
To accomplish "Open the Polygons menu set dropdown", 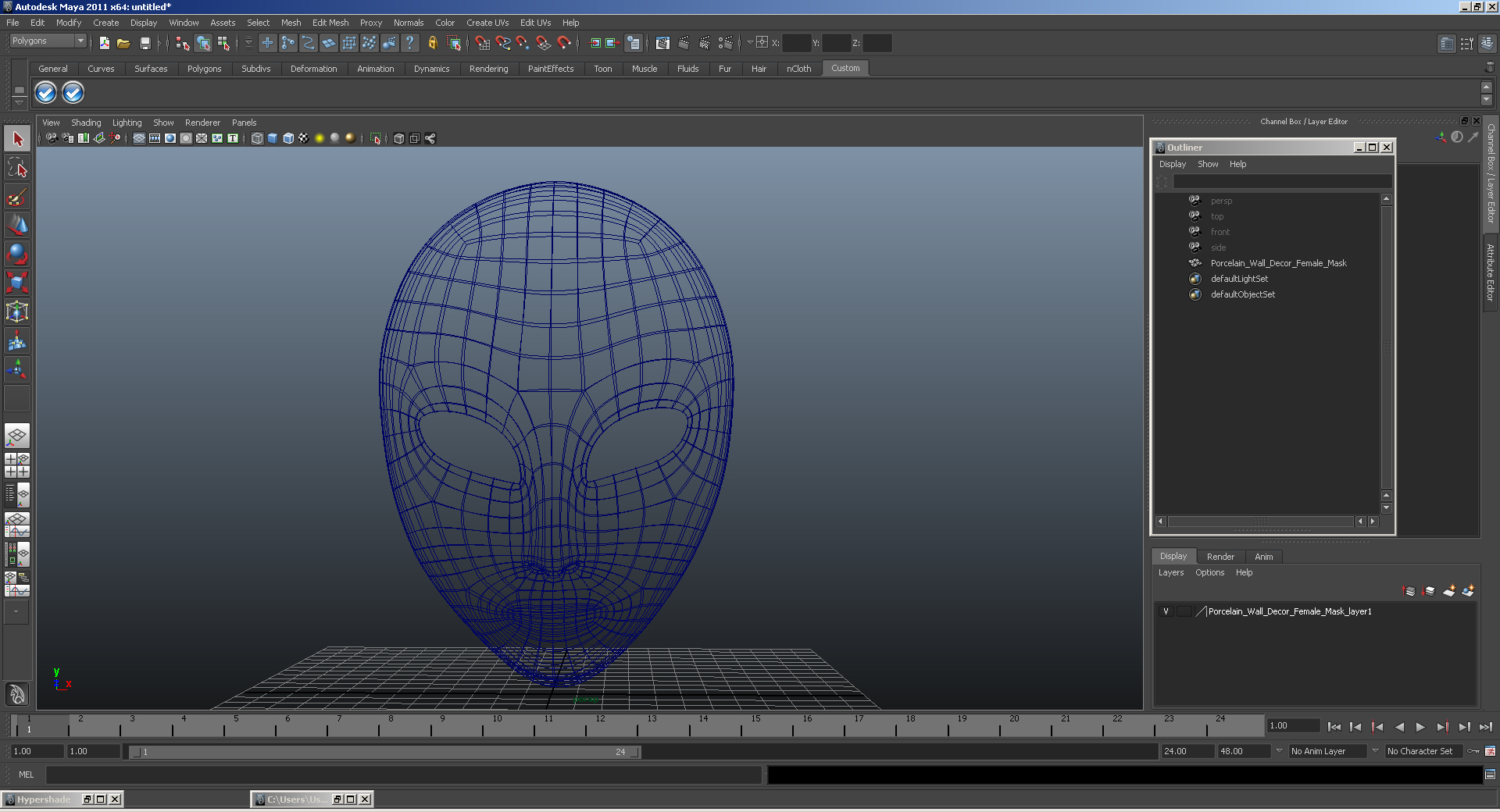I will pos(48,41).
